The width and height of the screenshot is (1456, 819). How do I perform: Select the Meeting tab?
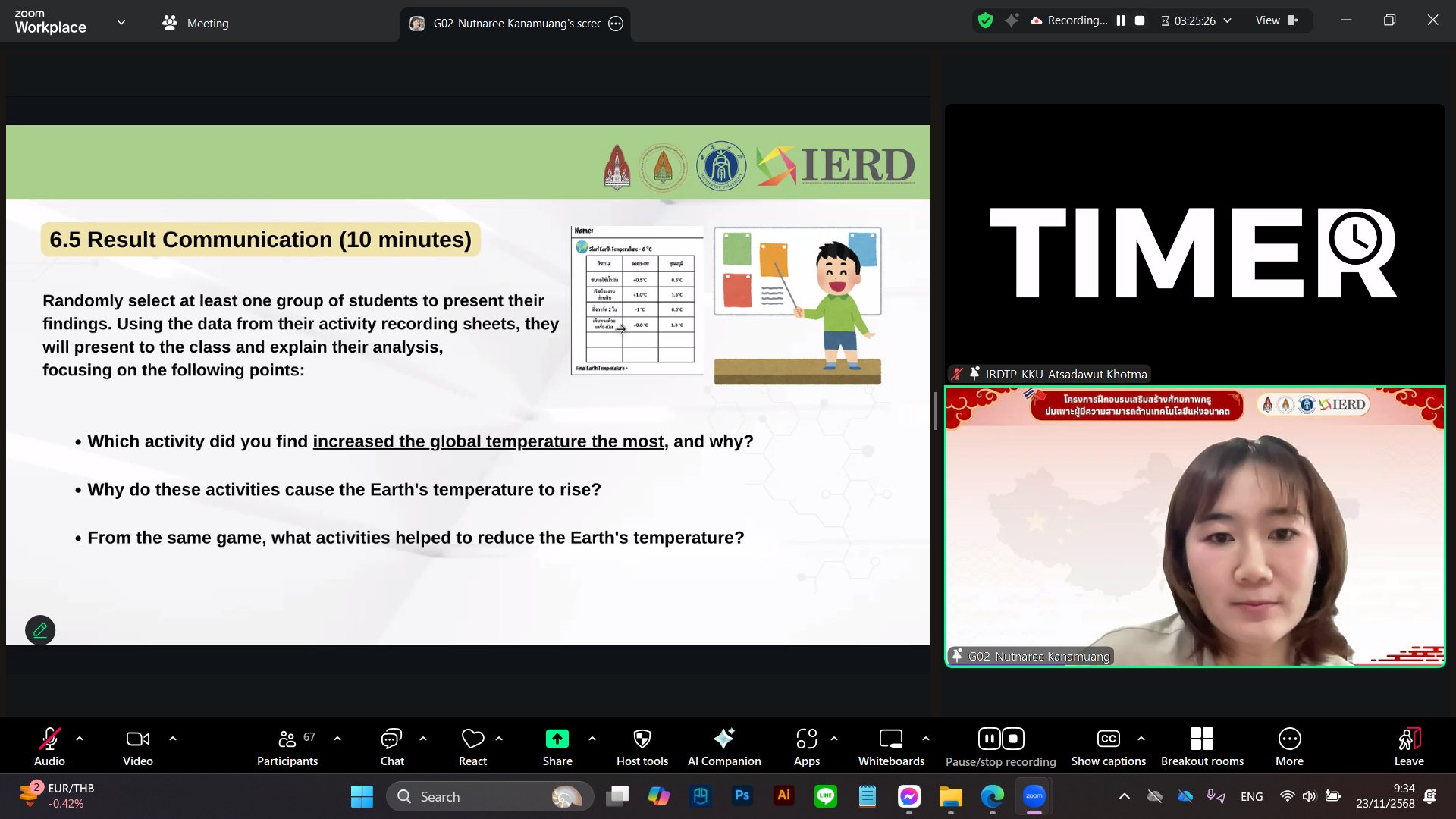pos(196,23)
